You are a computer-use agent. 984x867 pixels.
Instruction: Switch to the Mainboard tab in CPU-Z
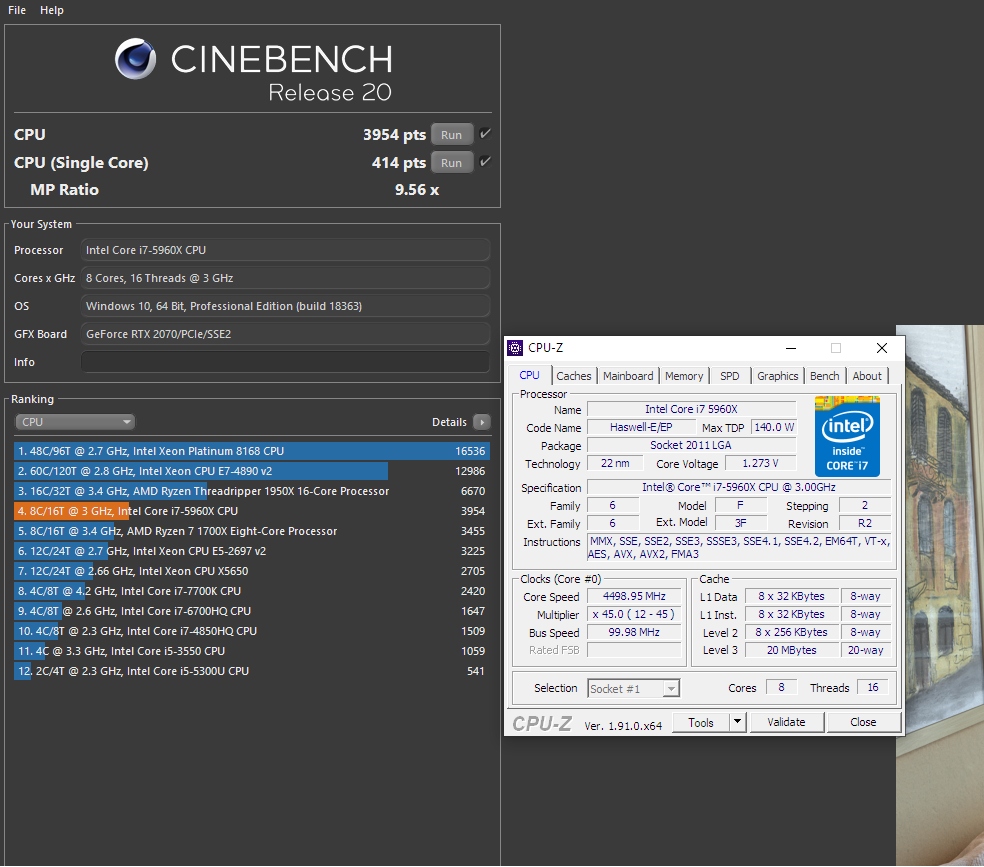pyautogui.click(x=628, y=376)
